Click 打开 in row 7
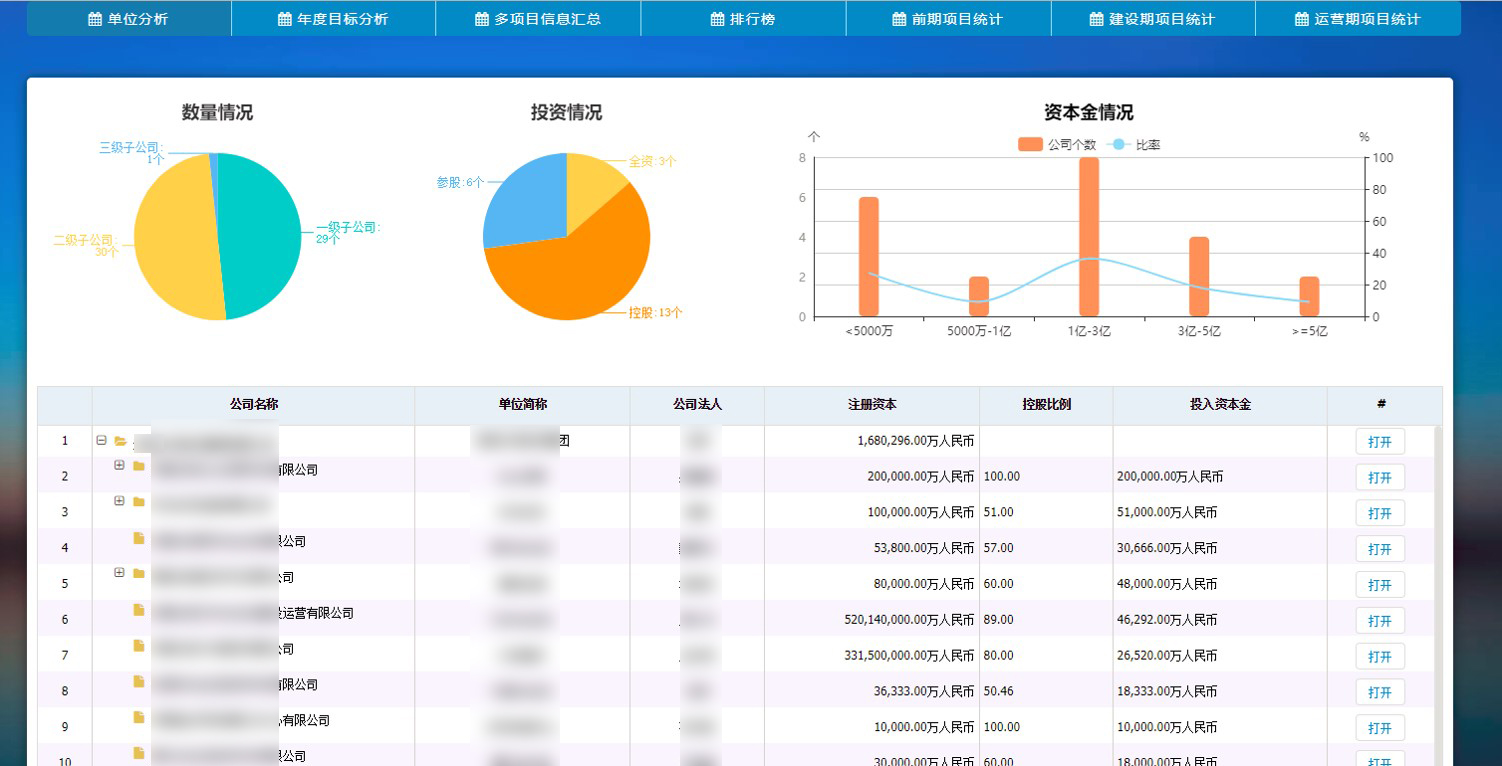 pyautogui.click(x=1380, y=657)
